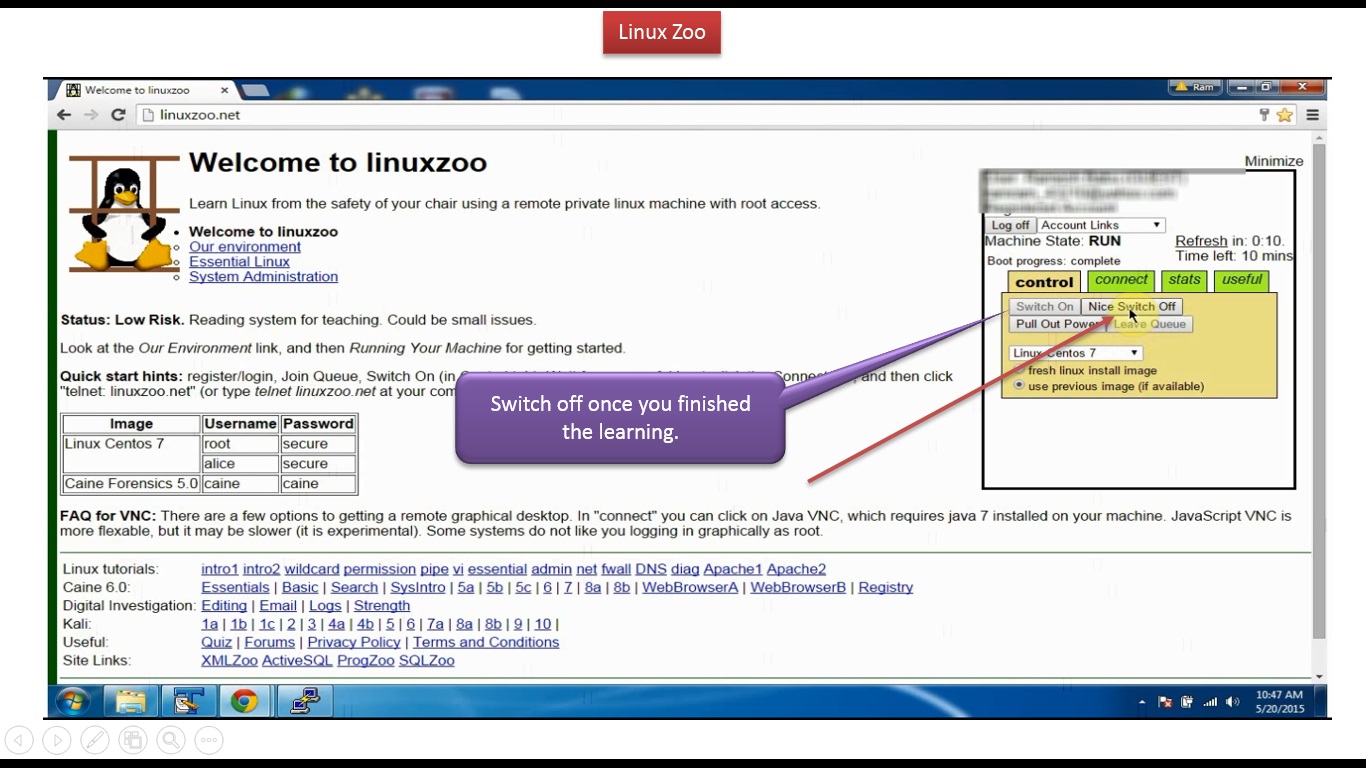Viewport: 1366px width, 768px height.
Task: Click the volume tray icon
Action: click(x=1233, y=702)
